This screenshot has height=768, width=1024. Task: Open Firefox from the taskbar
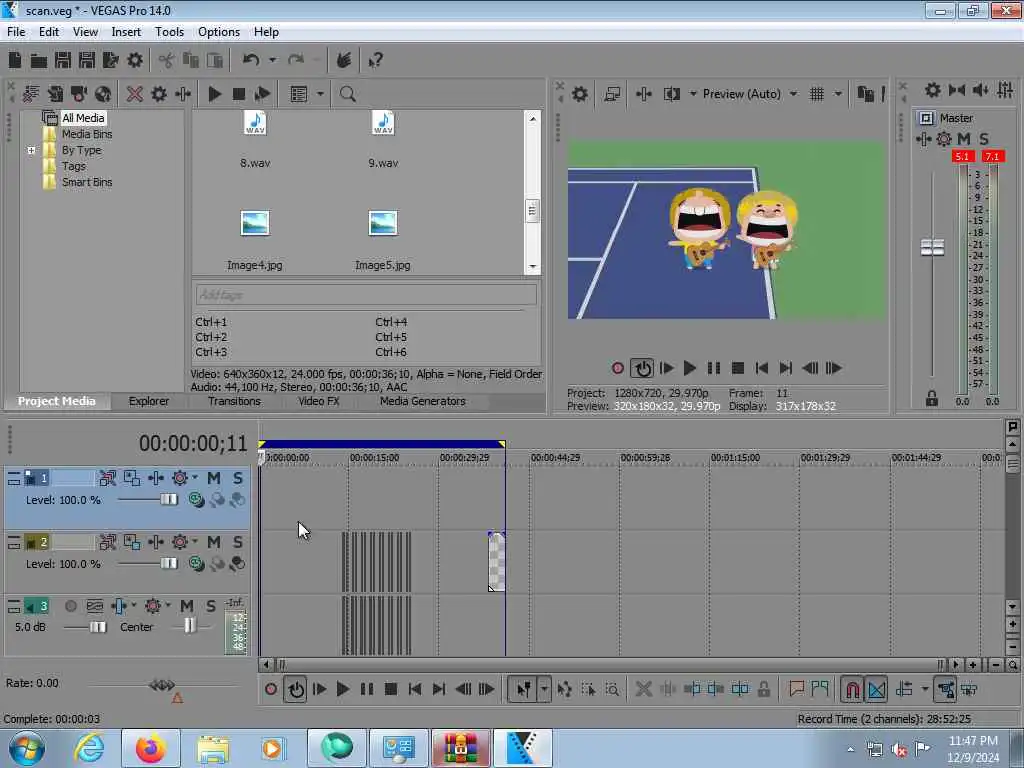(x=150, y=748)
